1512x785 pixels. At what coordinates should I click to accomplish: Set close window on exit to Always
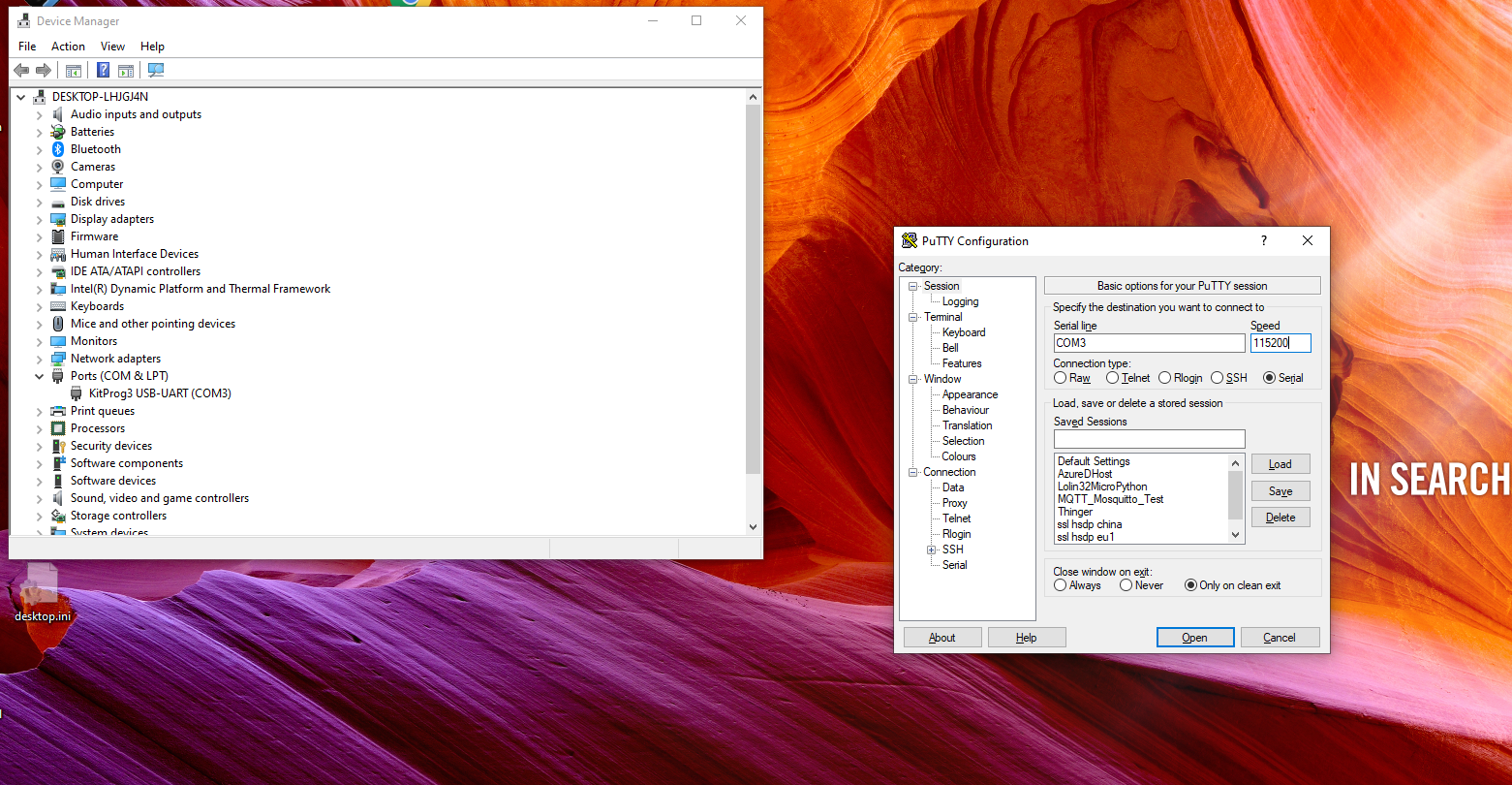(1061, 585)
